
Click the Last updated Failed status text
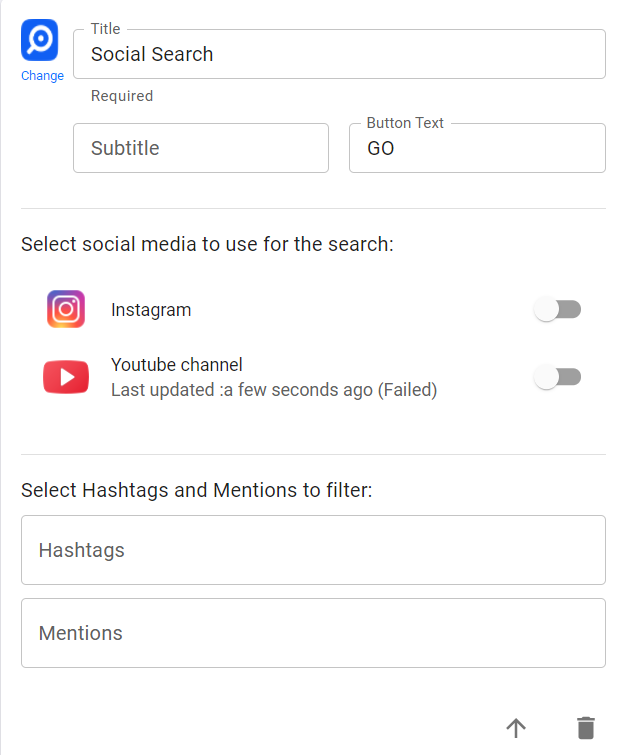274,390
